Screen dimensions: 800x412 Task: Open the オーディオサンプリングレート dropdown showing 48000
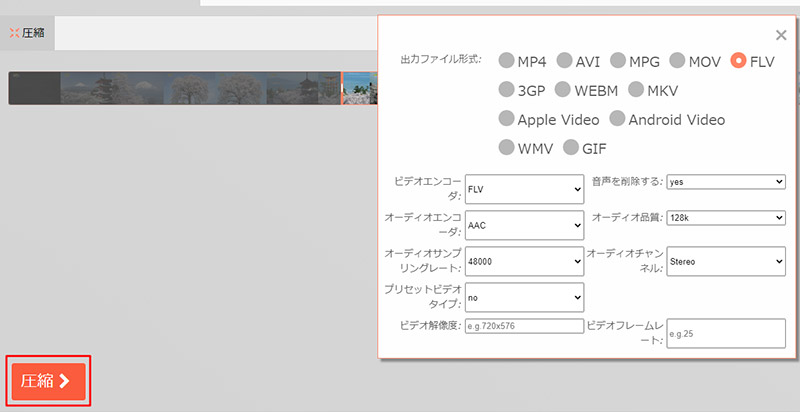pos(524,262)
